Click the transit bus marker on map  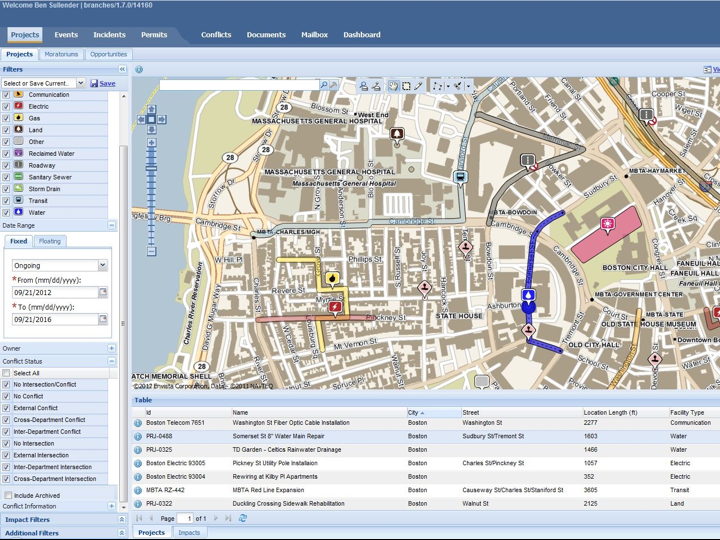[x=460, y=177]
